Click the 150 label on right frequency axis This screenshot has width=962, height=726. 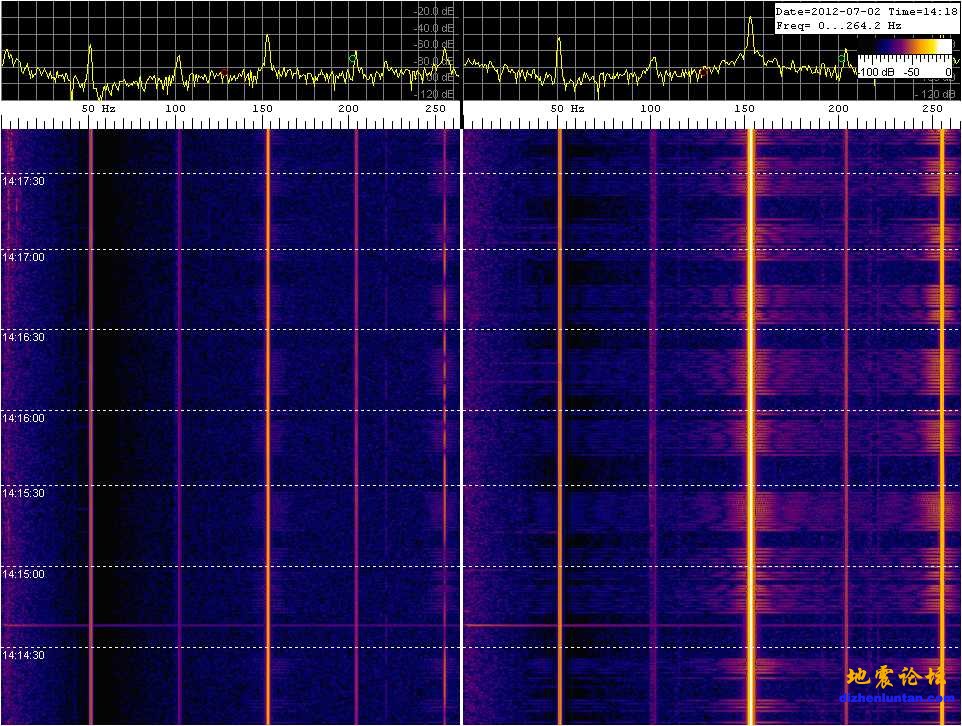[x=744, y=109]
